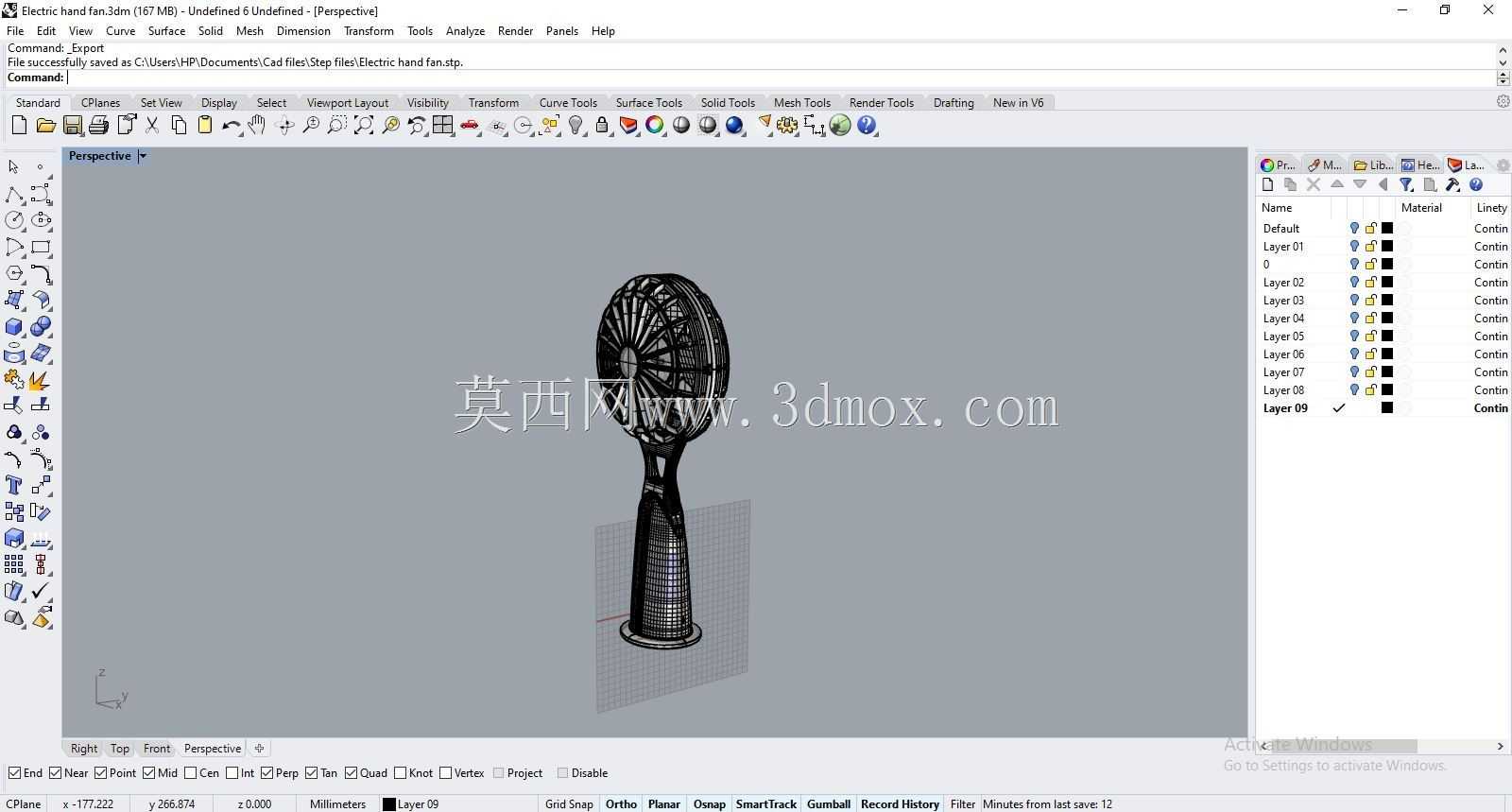
Task: Click the Lock objects padlock icon in toolbar
Action: (x=602, y=126)
